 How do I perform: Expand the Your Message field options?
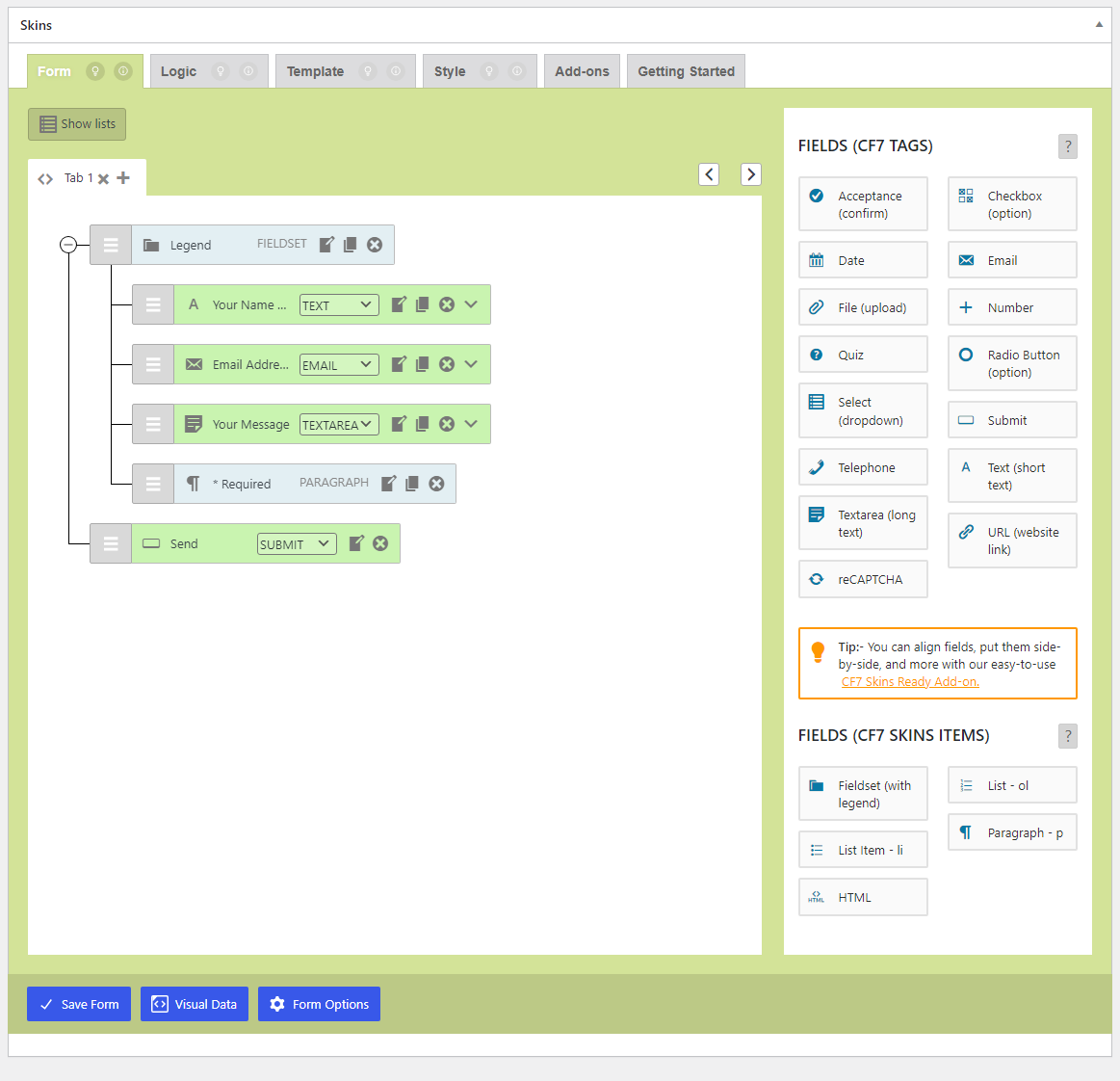pyautogui.click(x=471, y=424)
